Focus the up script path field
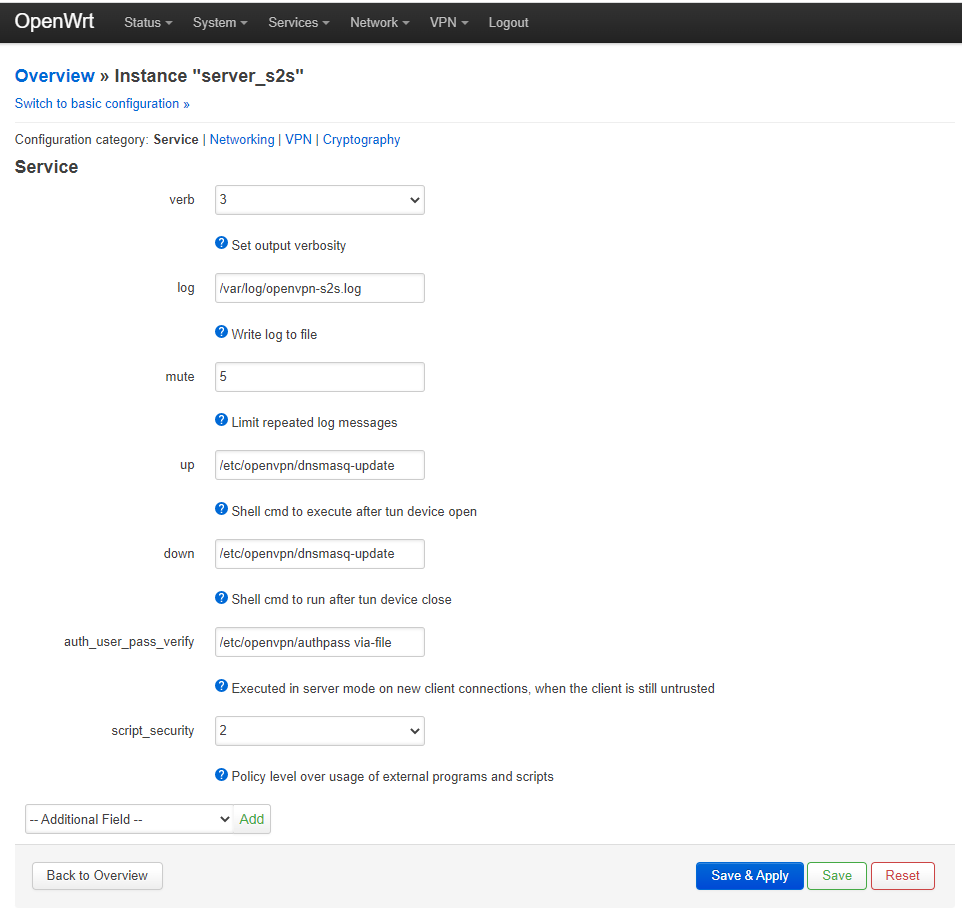The image size is (962, 918). point(320,466)
